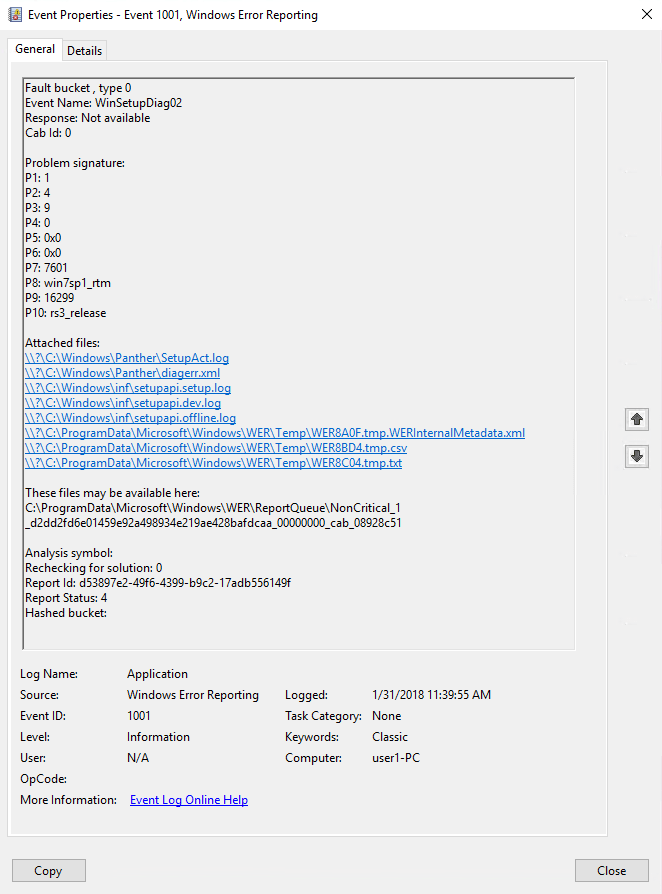Screen dimensions: 662x894
Task: Open the setupapi.offline.log file link
Action: tap(131, 418)
